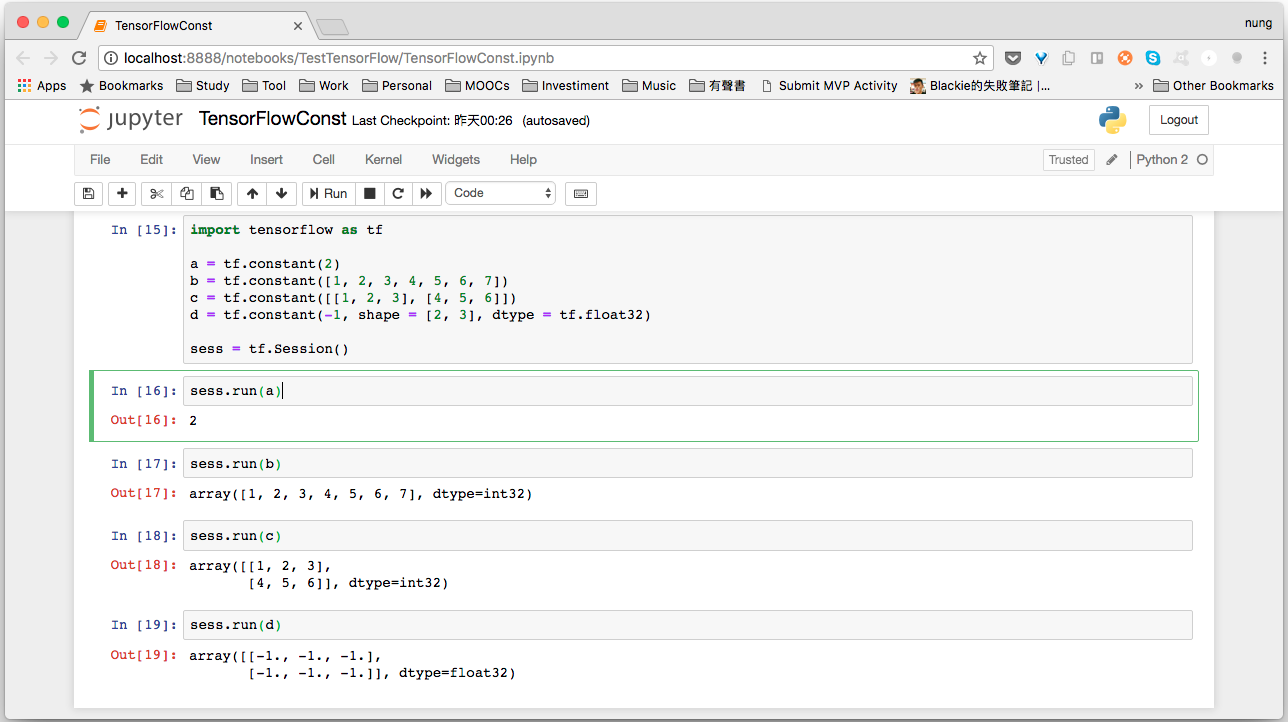The height and width of the screenshot is (722, 1288).
Task: Open the Pocket extension icon
Action: [x=1013, y=58]
